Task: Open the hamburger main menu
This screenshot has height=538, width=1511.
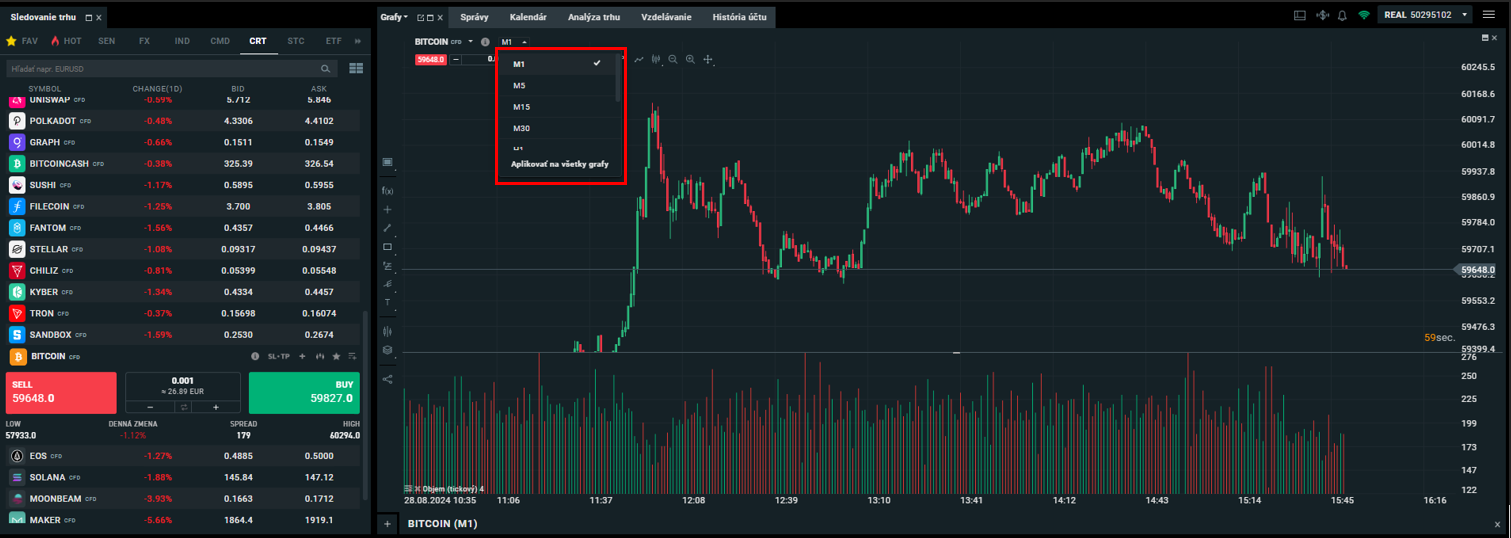Action: click(x=1489, y=15)
